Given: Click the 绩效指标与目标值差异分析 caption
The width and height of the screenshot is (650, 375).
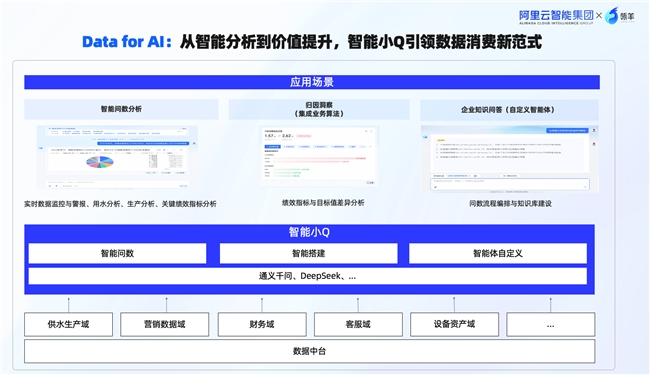Looking at the screenshot, I should pyautogui.click(x=323, y=203).
